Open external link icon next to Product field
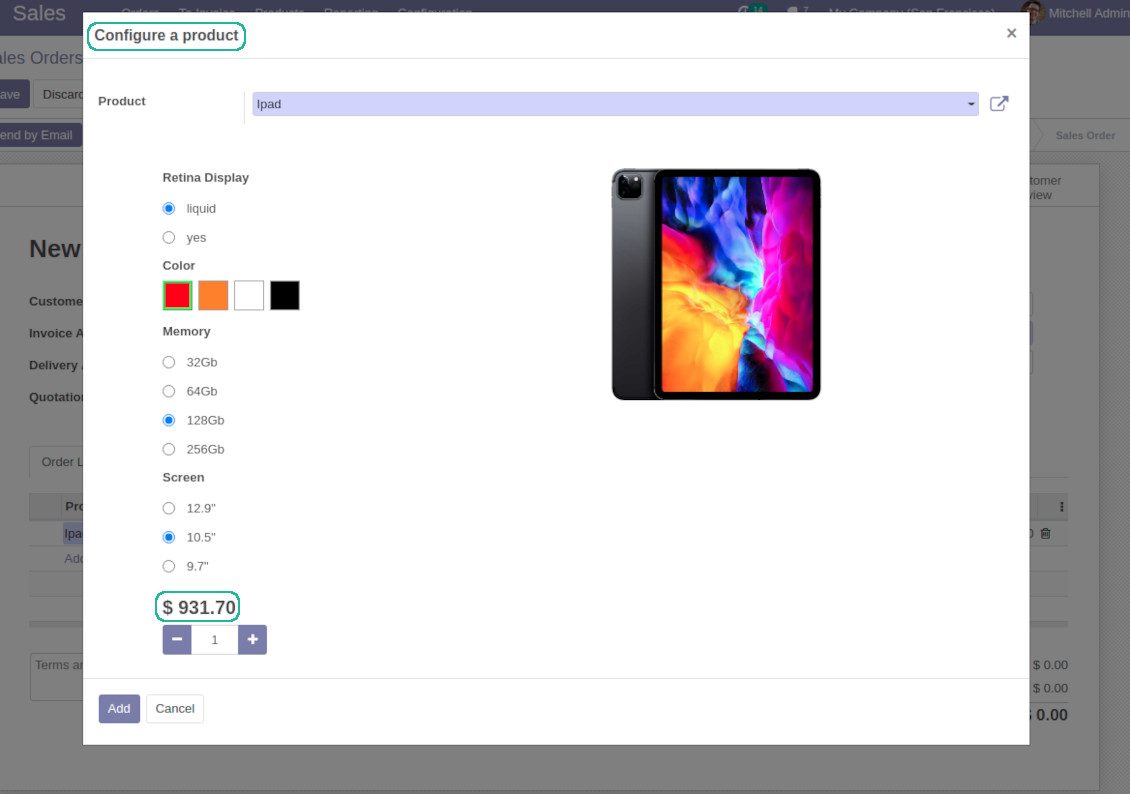Image resolution: width=1130 pixels, height=794 pixels. (999, 104)
